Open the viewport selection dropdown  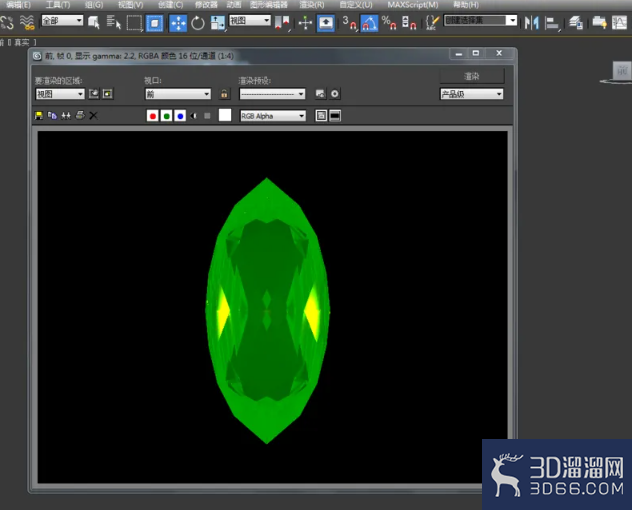click(178, 94)
